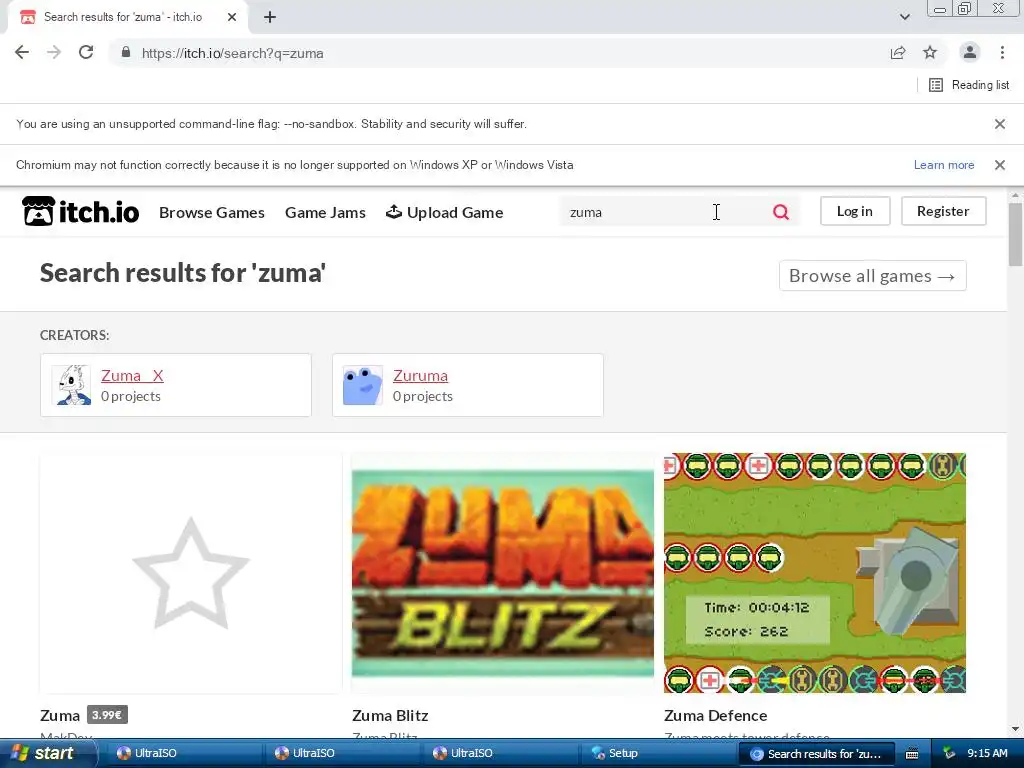Viewport: 1024px width, 768px height.
Task: Click the lock icon in address bar
Action: pos(126,52)
